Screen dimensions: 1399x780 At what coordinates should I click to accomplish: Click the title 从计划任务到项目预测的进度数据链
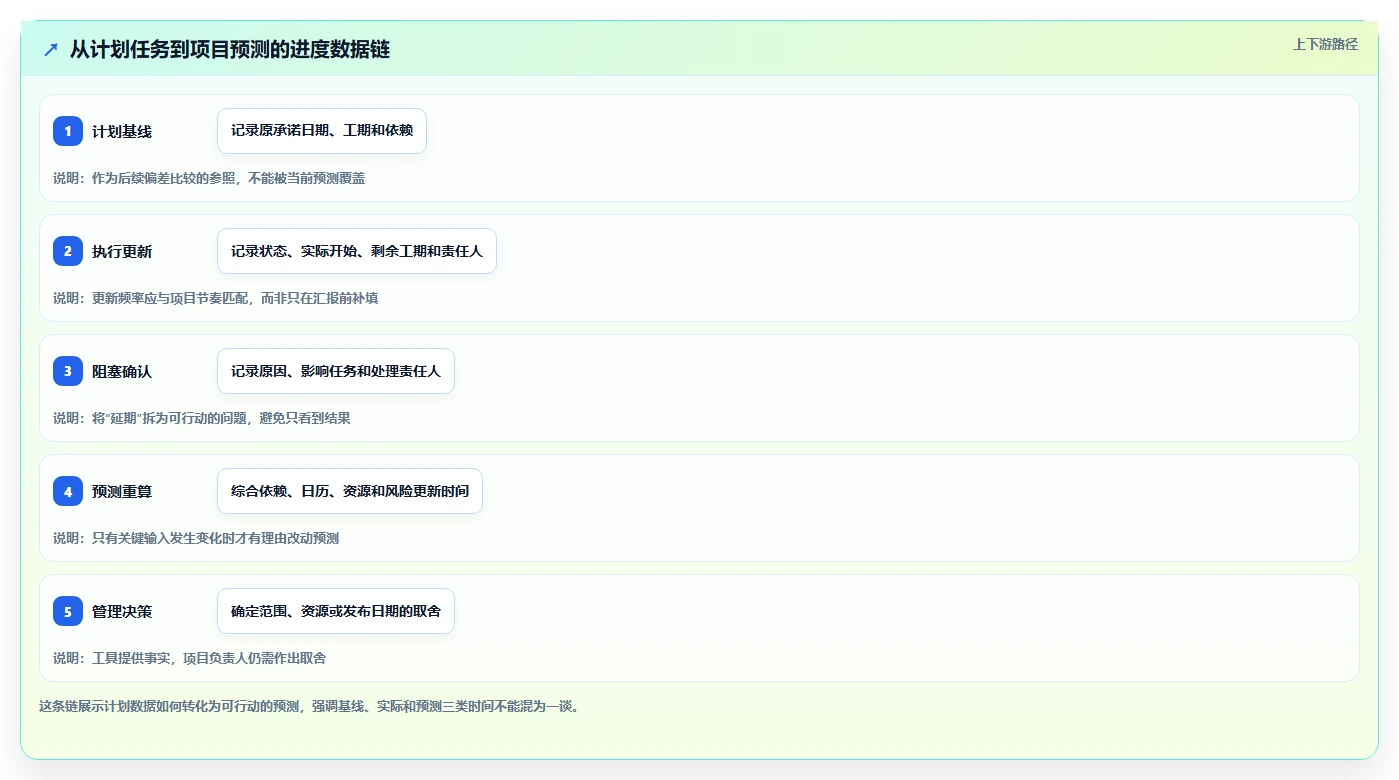(230, 49)
